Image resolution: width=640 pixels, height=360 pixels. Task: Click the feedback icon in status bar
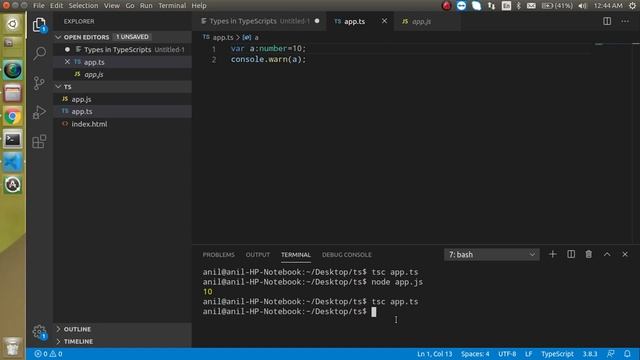coord(611,354)
